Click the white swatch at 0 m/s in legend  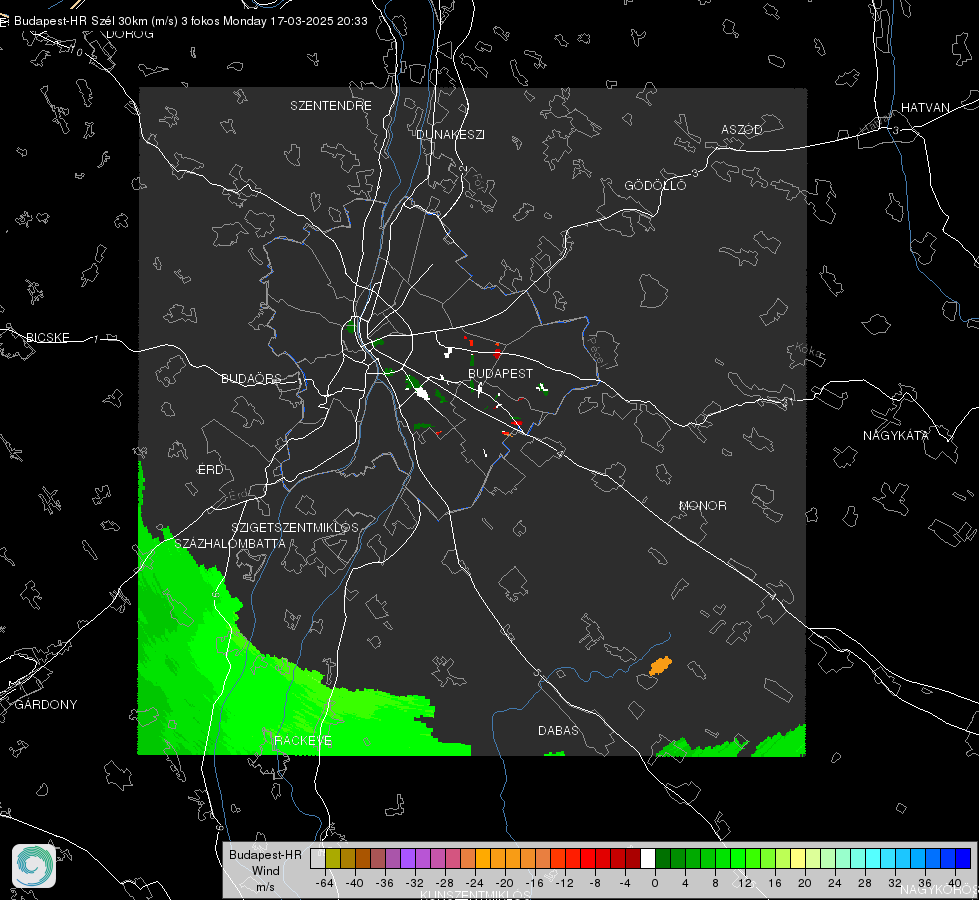(648, 859)
